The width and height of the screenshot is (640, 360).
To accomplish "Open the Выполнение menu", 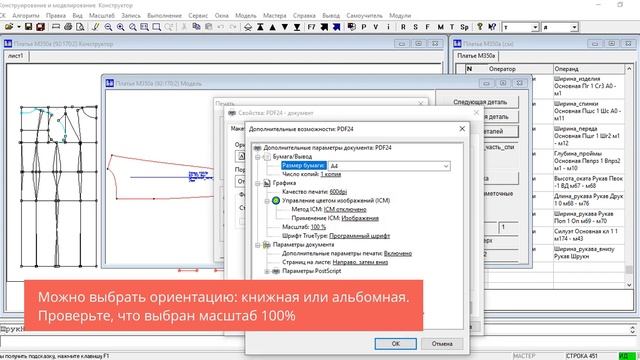I will point(164,16).
